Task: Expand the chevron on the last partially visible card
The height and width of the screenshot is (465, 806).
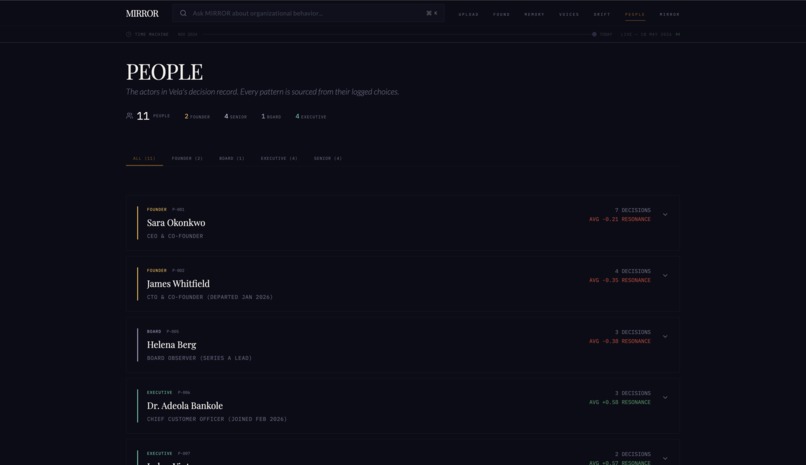Action: (665, 458)
